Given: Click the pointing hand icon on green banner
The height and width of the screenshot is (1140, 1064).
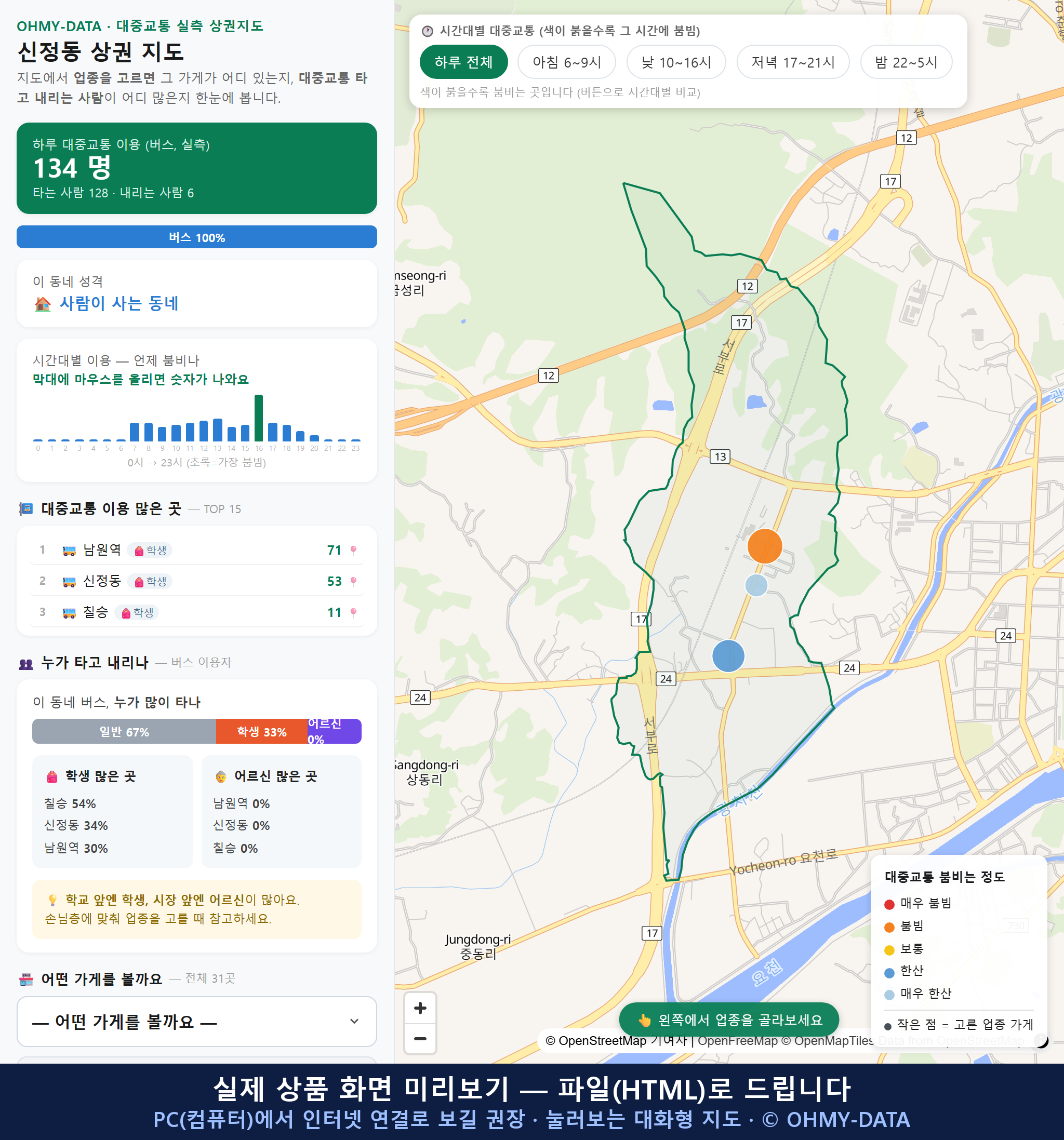Looking at the screenshot, I should (x=645, y=1020).
